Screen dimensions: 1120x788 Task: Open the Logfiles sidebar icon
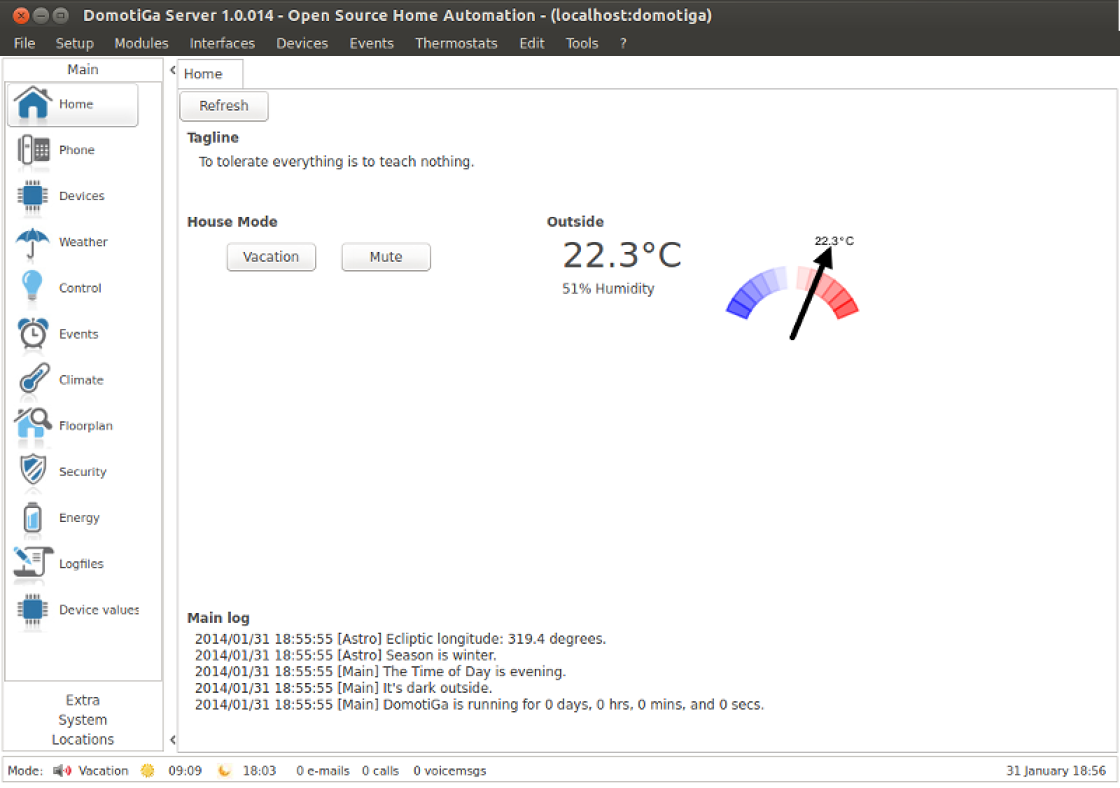tap(33, 564)
